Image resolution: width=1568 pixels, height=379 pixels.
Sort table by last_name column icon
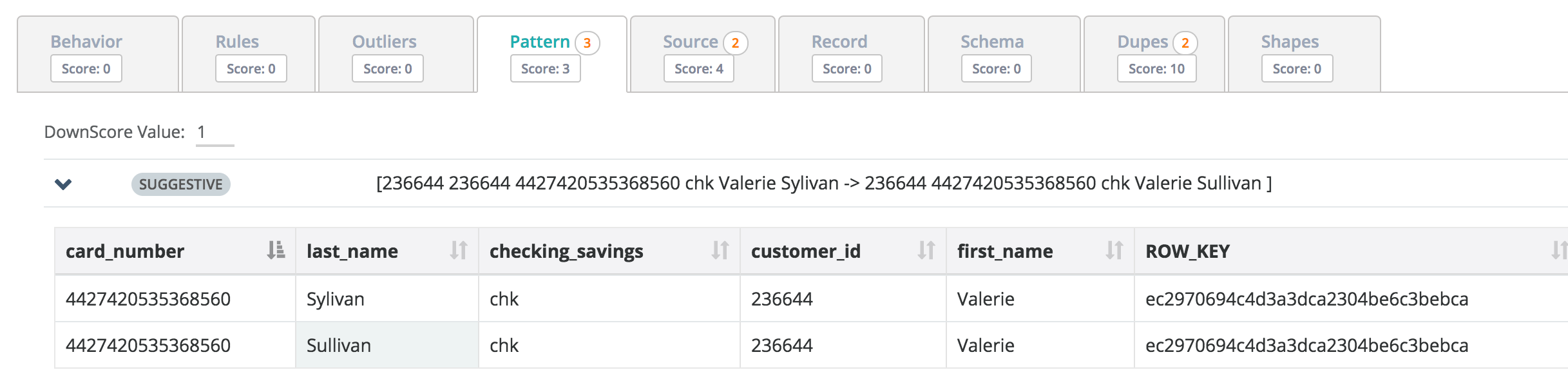459,250
